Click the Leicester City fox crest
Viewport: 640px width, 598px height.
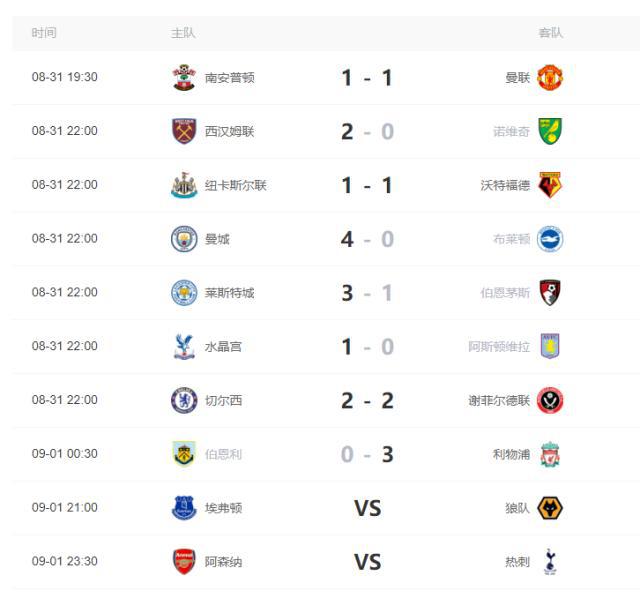[x=184, y=293]
